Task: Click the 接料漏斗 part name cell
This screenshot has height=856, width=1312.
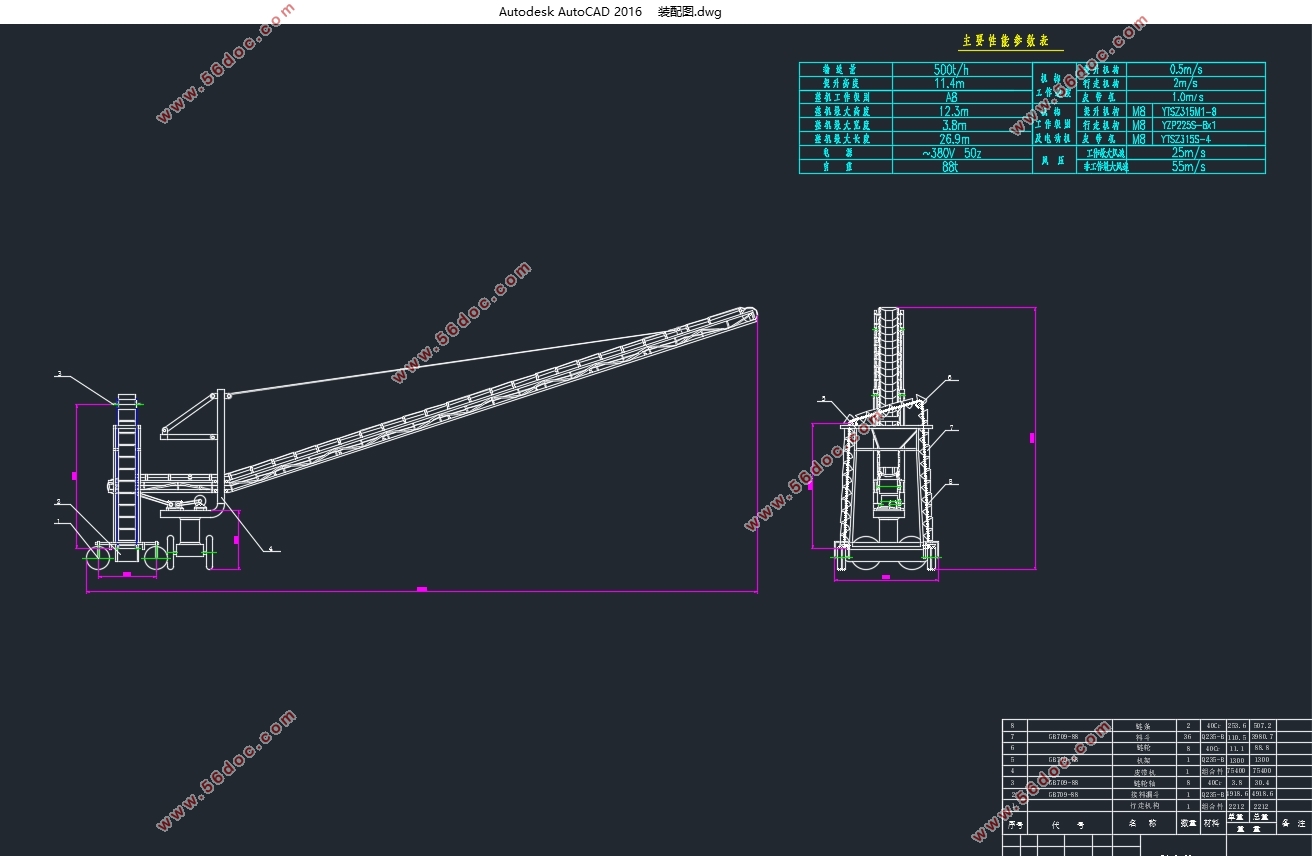Action: 1145,794
